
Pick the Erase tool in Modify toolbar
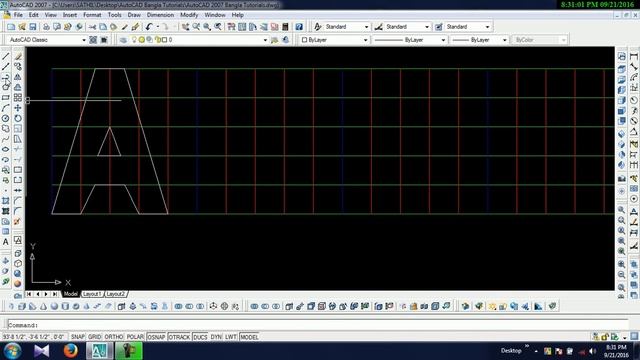18,56
